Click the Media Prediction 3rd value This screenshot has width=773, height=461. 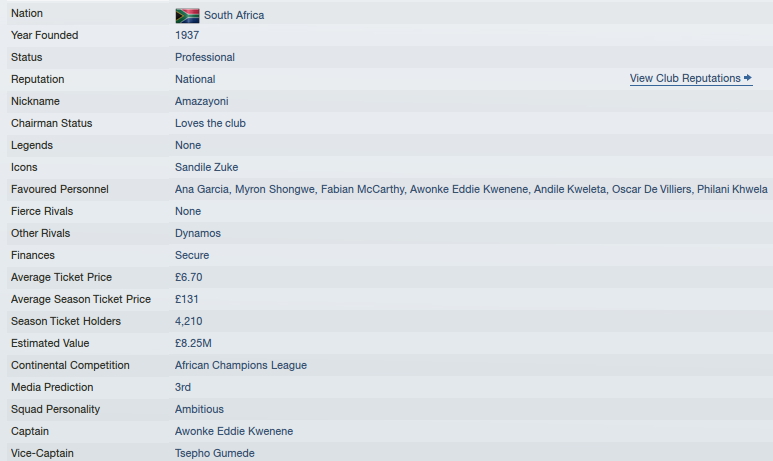coord(183,388)
